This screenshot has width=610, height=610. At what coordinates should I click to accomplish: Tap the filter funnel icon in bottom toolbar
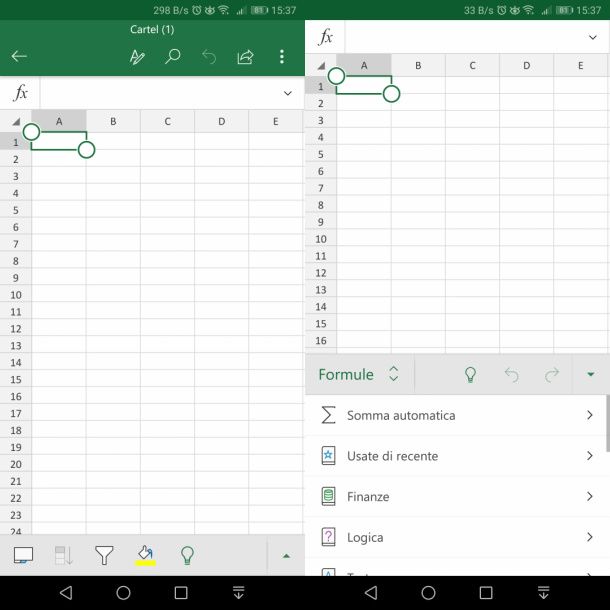pos(104,555)
